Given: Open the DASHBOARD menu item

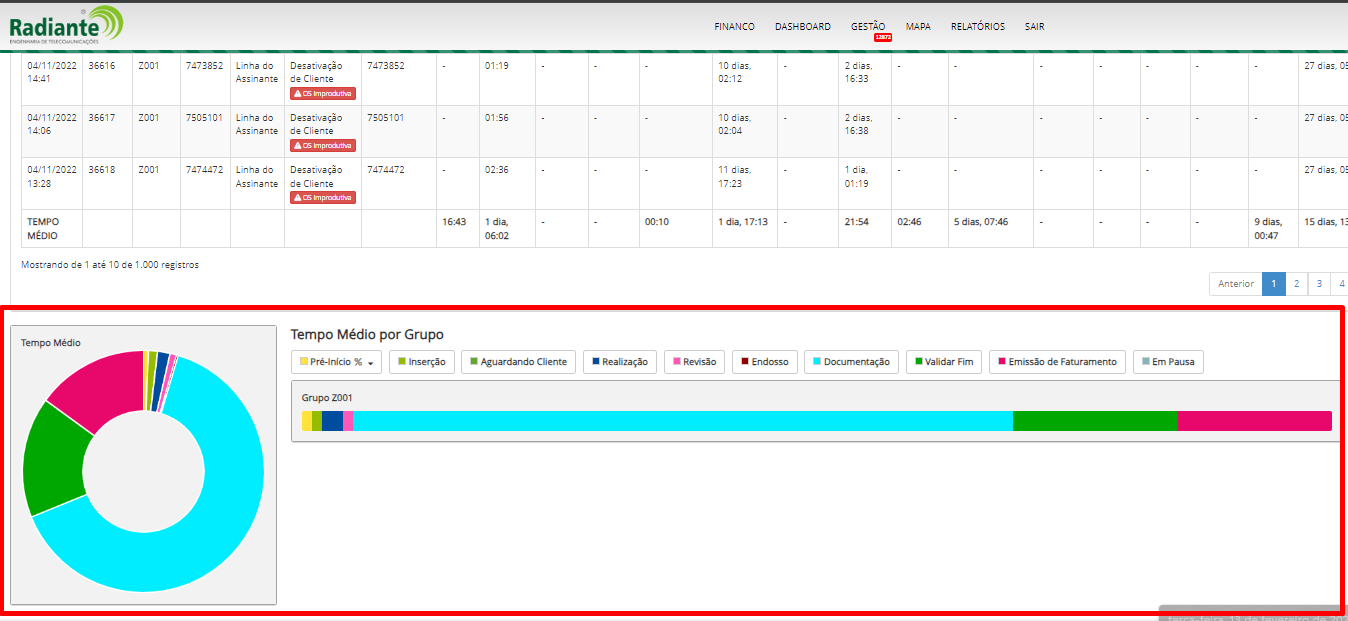Looking at the screenshot, I should [x=802, y=27].
